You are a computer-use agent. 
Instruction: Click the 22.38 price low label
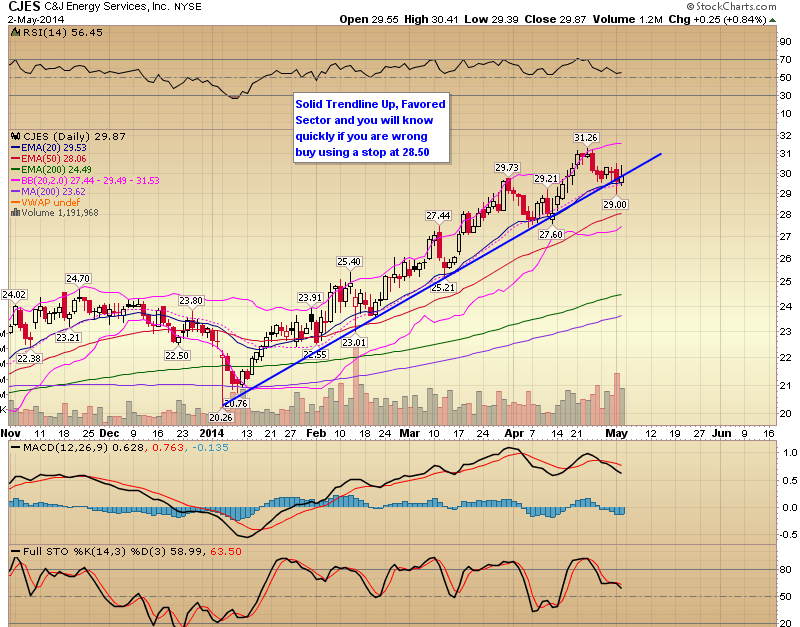coord(29,358)
